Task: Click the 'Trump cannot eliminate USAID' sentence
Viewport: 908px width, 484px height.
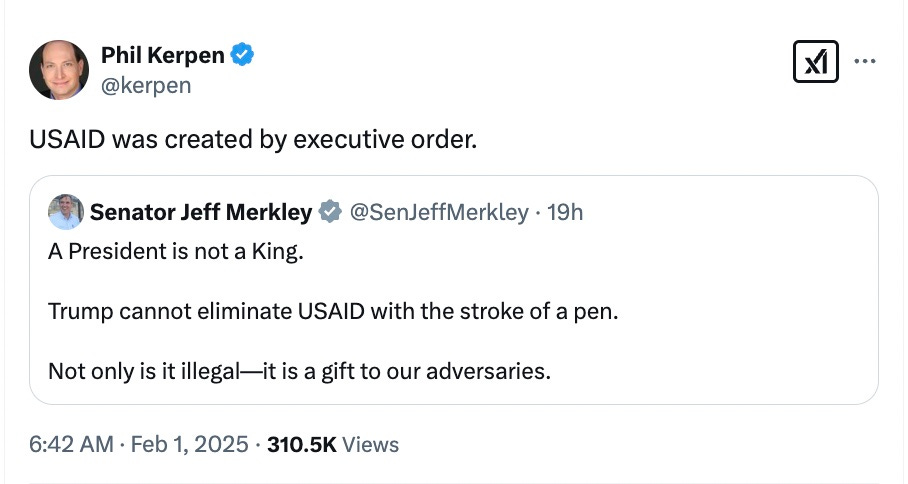Action: (x=333, y=311)
